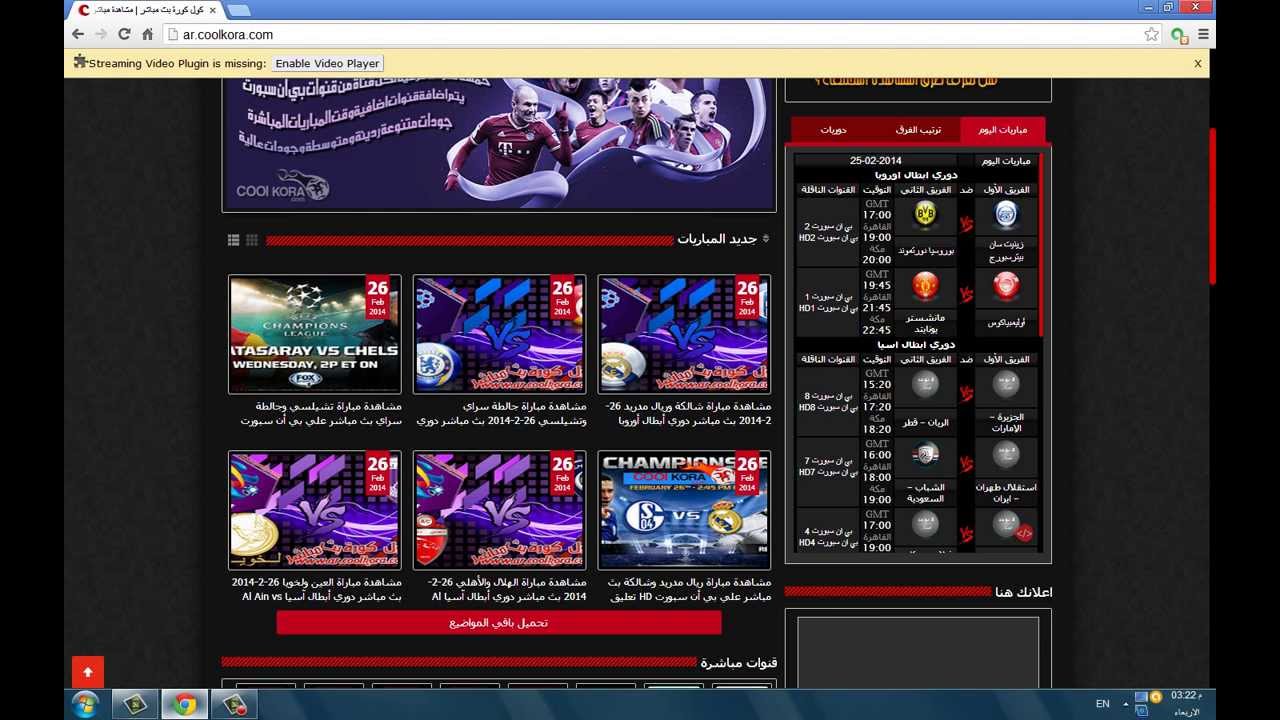The width and height of the screenshot is (1280, 720).
Task: Go forward with the browser forward arrow
Action: (x=101, y=34)
